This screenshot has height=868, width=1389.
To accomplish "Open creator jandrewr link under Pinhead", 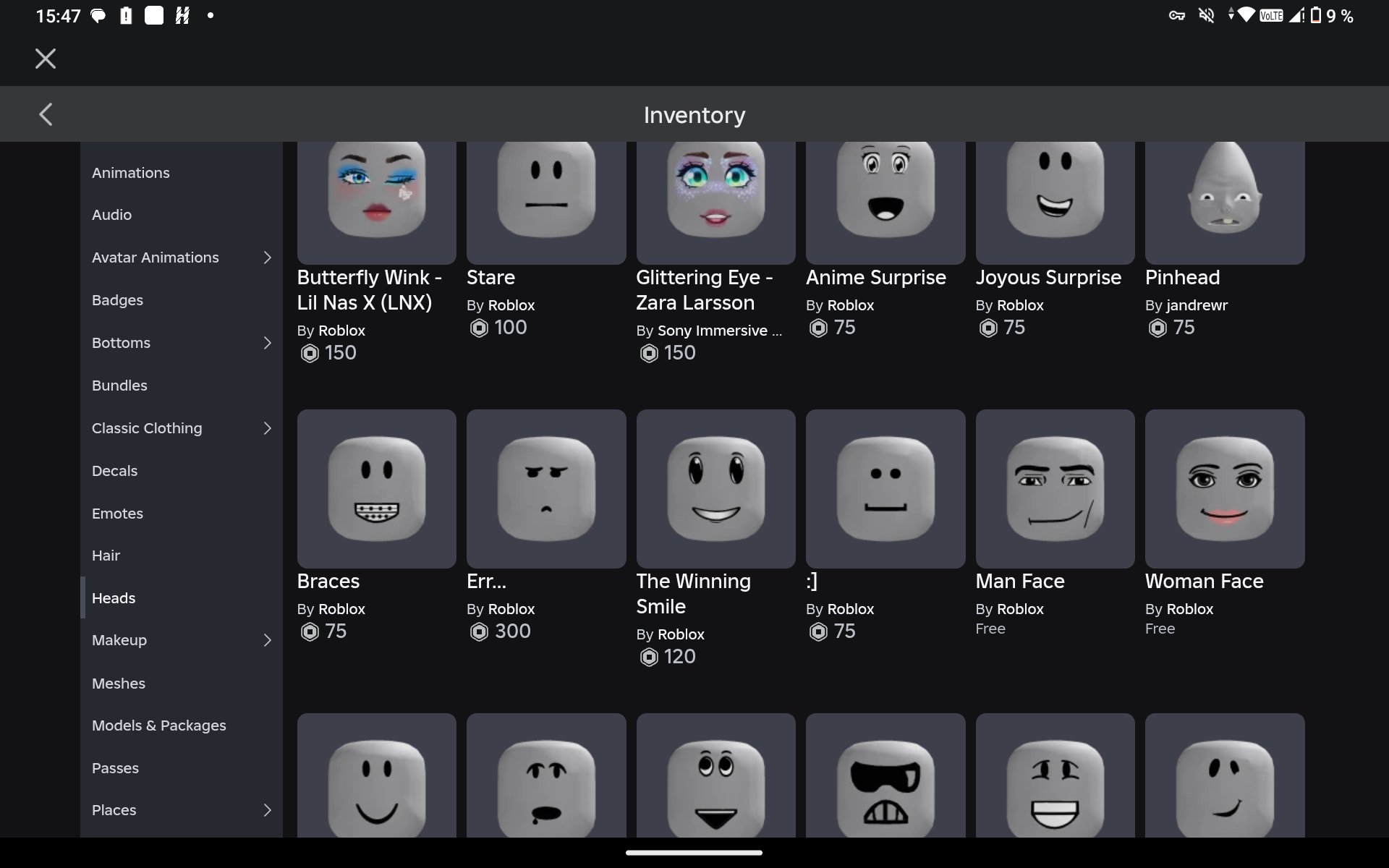I will pyautogui.click(x=1197, y=305).
